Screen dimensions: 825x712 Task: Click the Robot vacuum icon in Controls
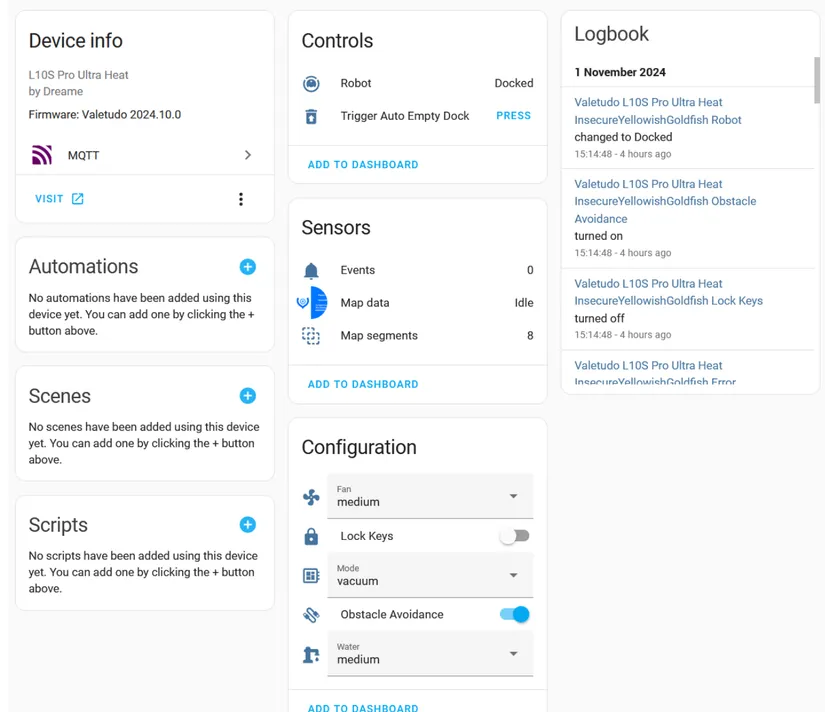(x=311, y=83)
